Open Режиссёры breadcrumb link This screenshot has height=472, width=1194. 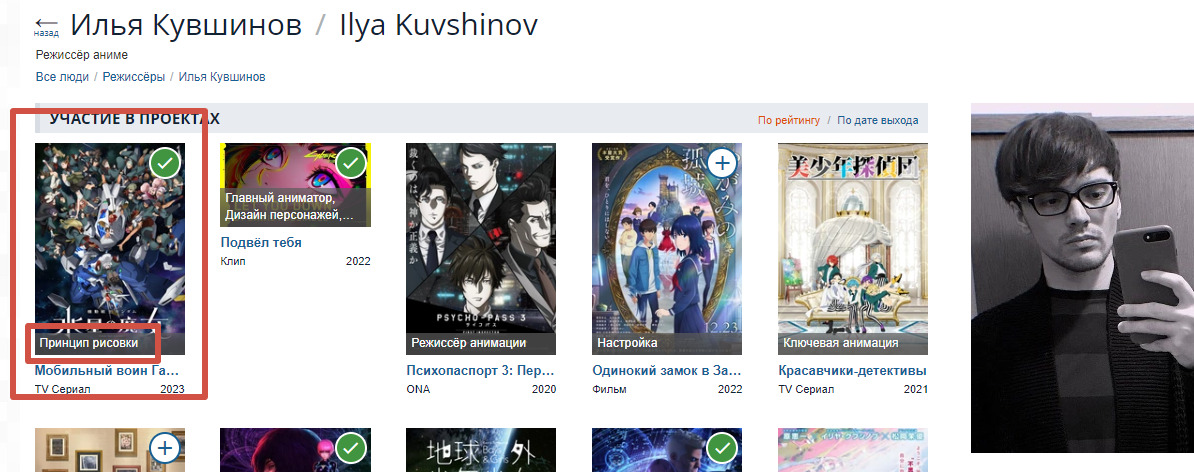click(134, 77)
